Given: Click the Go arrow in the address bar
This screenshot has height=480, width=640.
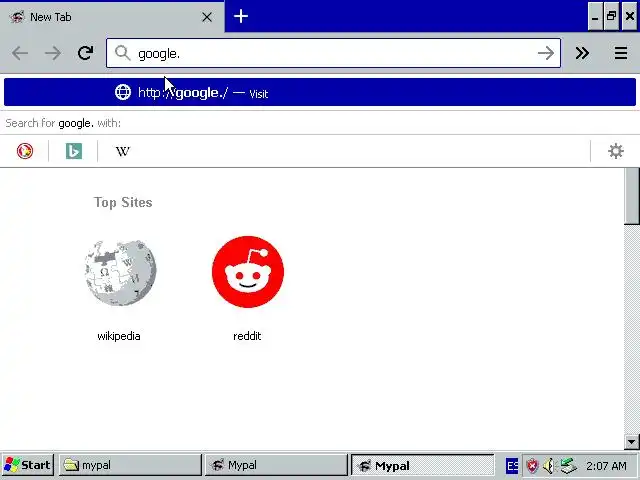Looking at the screenshot, I should coord(546,53).
